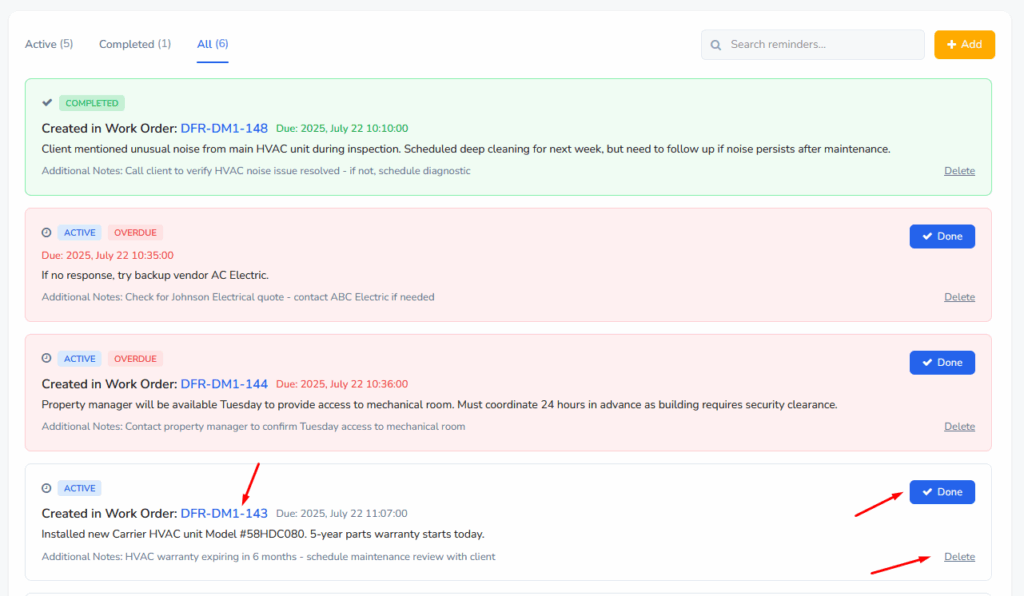Click text about unusual noise from main HVAC unit
1024x596 pixels.
(466, 149)
